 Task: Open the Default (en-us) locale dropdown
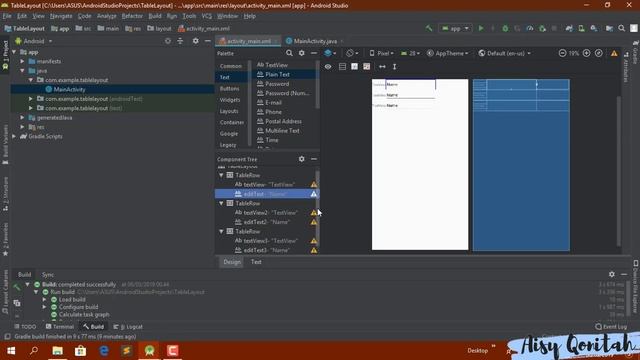click(505, 53)
